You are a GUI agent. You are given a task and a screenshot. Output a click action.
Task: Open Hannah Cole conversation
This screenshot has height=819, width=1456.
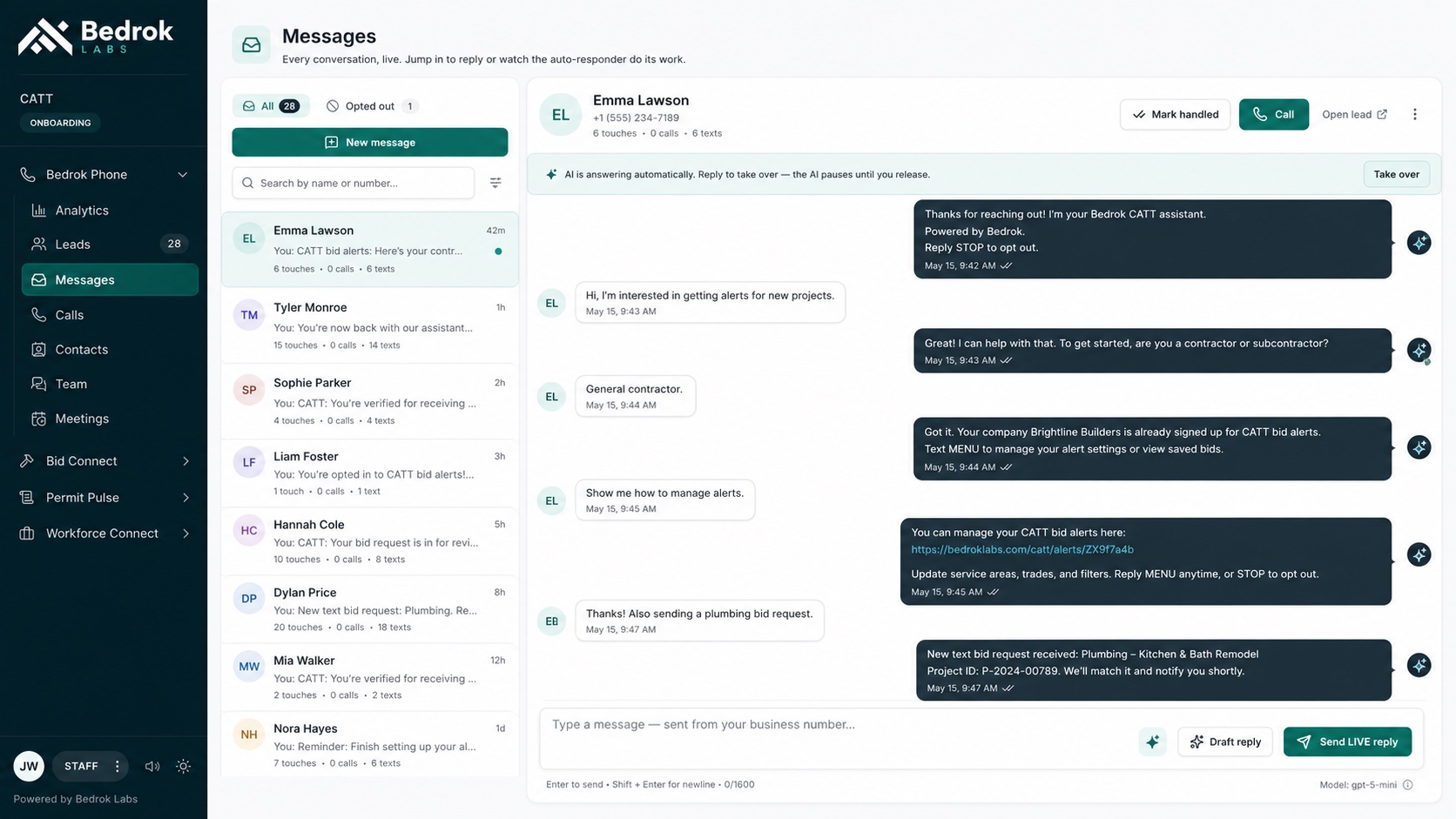[370, 541]
